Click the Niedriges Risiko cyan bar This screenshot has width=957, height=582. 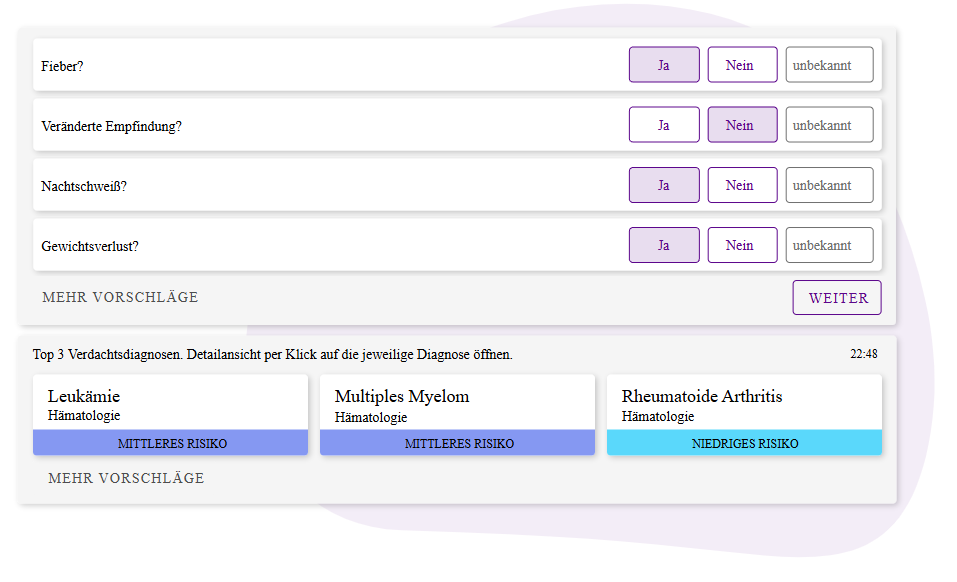tap(744, 443)
